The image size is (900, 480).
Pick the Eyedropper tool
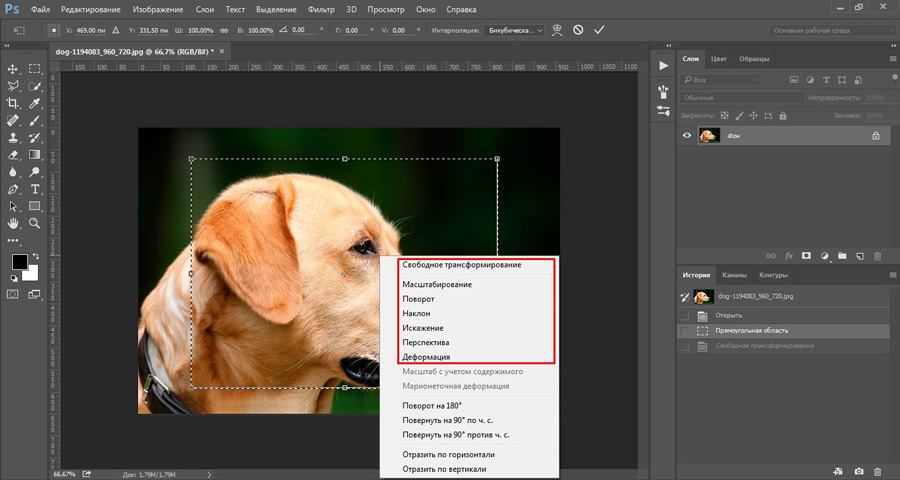(x=35, y=103)
